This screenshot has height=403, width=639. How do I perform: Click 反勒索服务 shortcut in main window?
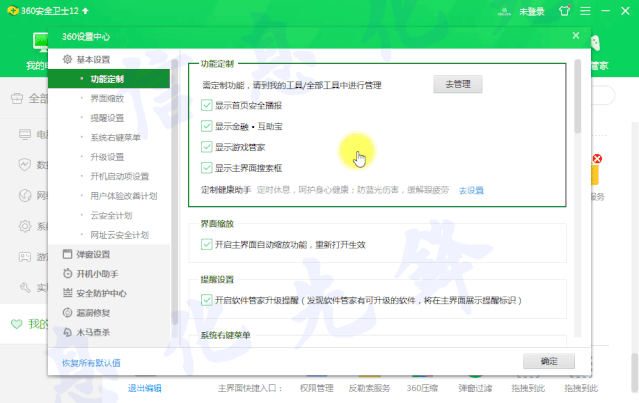(369, 388)
